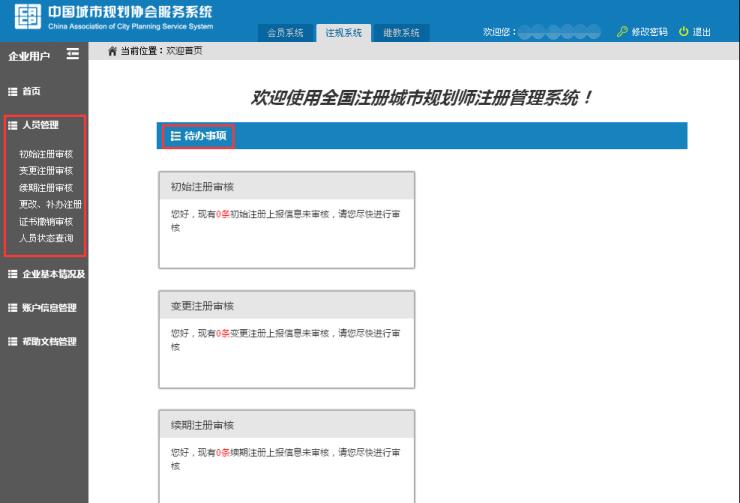Open 变更注册审核 in the sidebar
Viewport: 740px width, 503px height.
click(46, 171)
